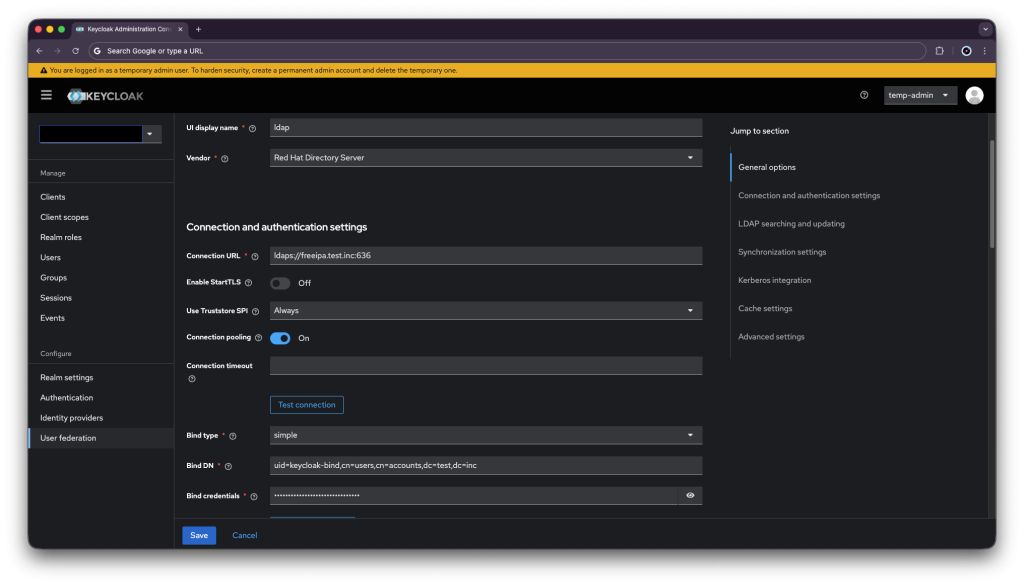Jump to Kerberos integration section

(774, 280)
